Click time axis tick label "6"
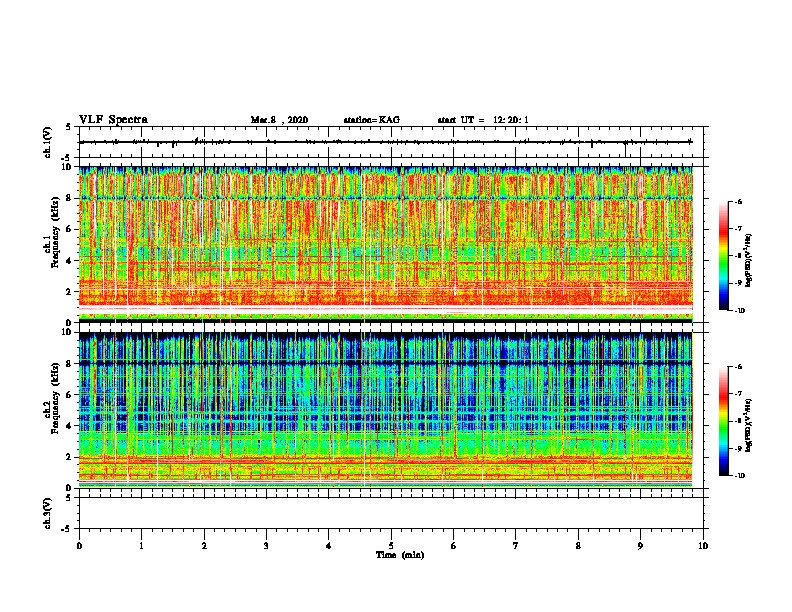This screenshot has height=612, width=792. click(x=454, y=546)
